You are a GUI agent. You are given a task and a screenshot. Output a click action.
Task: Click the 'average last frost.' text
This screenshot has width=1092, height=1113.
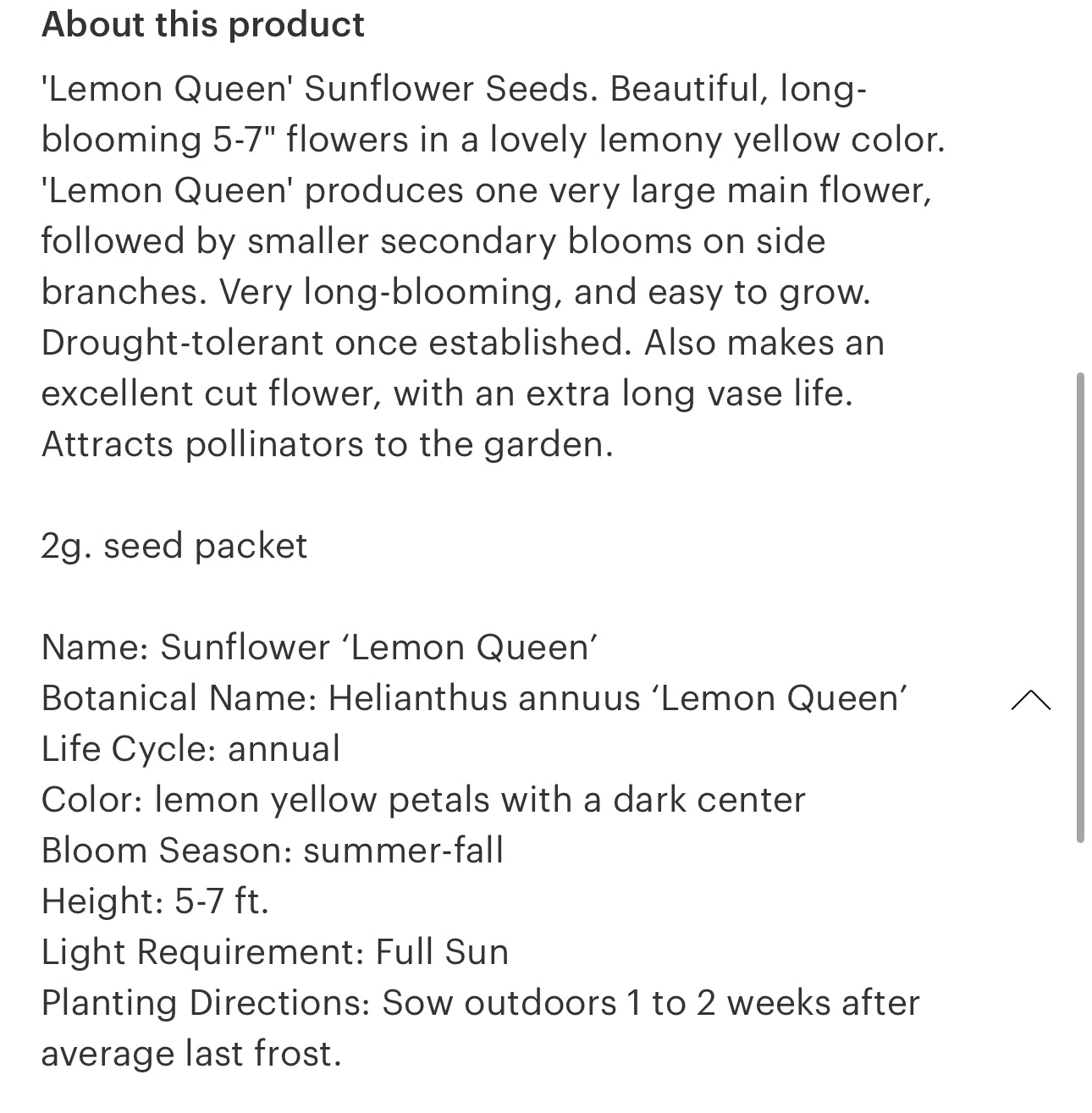tap(191, 1054)
